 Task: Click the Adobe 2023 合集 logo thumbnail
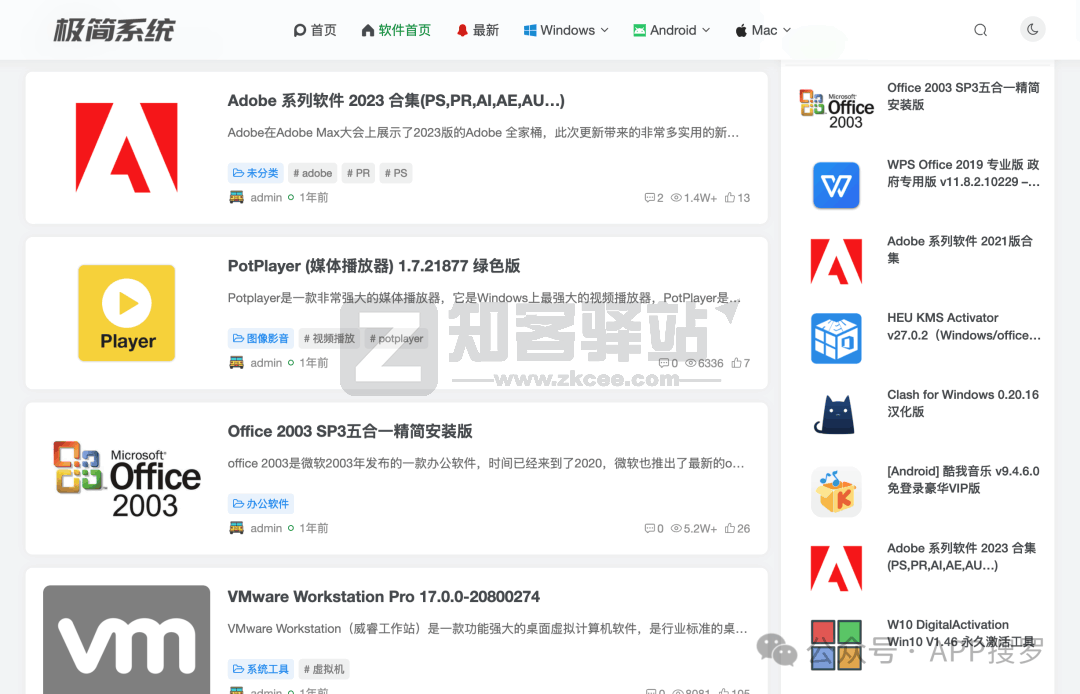click(126, 147)
